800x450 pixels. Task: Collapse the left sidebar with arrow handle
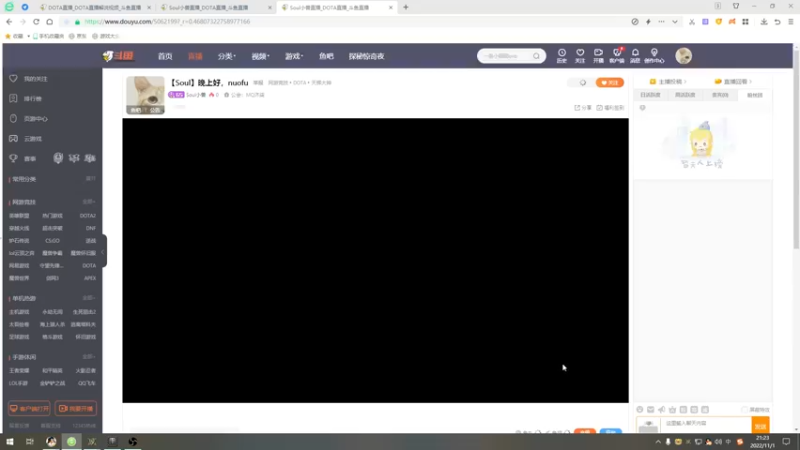104,251
